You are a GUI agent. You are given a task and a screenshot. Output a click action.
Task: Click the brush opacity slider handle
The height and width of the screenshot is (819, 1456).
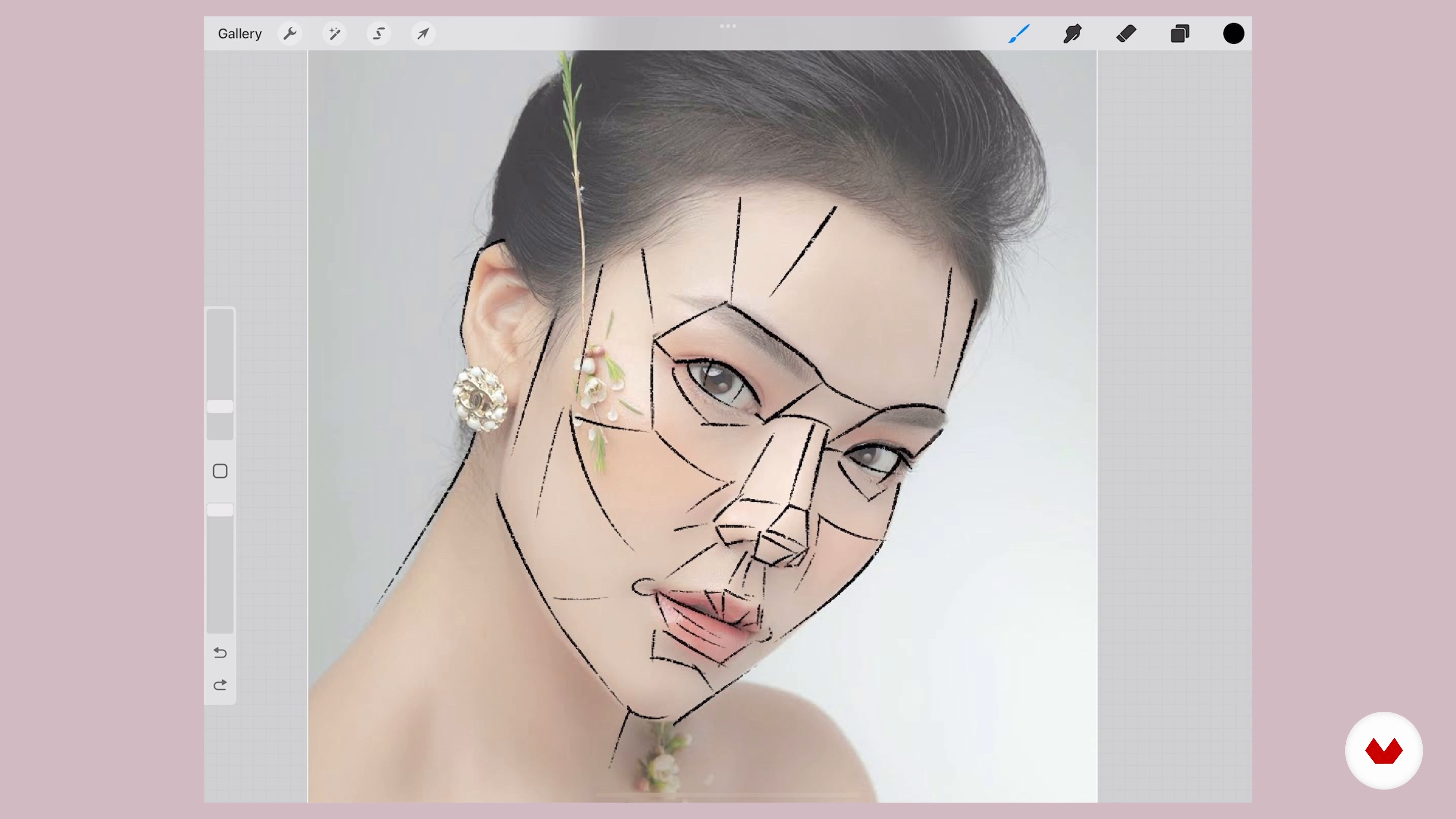220,510
